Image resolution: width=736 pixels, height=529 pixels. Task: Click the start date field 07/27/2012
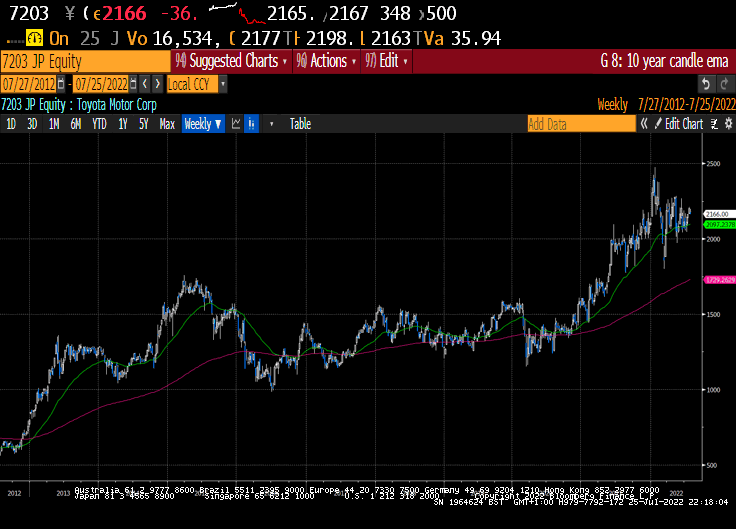(29, 84)
